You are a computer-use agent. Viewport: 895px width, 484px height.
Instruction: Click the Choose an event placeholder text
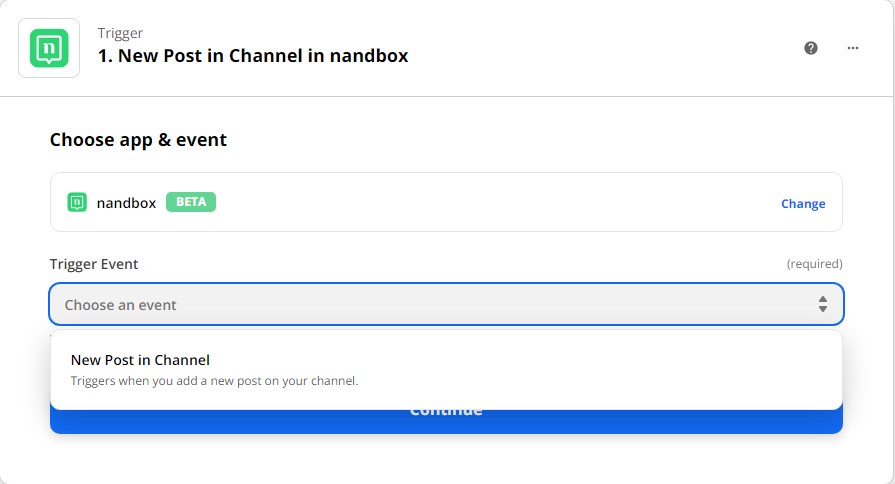[120, 305]
